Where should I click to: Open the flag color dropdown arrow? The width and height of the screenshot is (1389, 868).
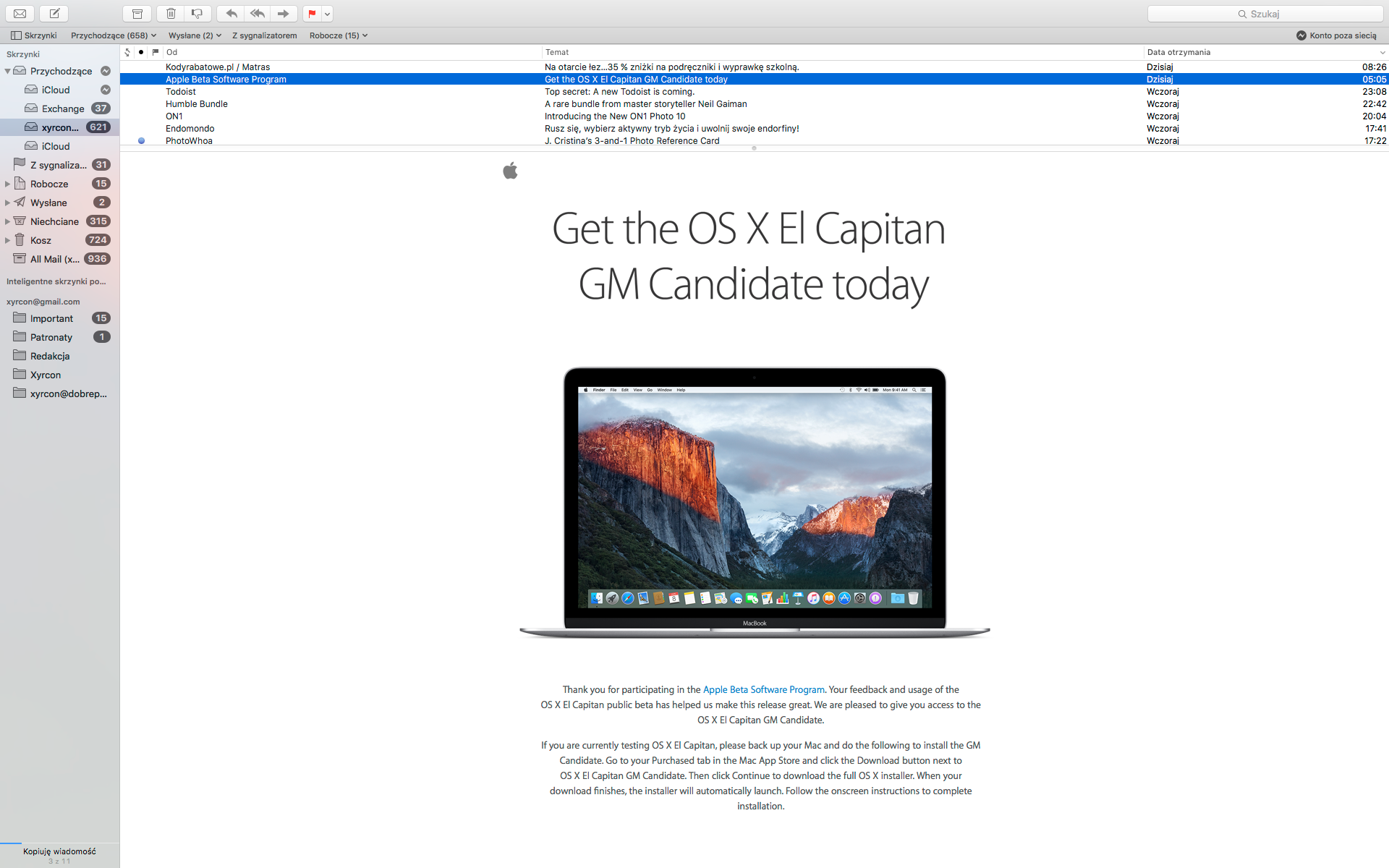coord(328,14)
